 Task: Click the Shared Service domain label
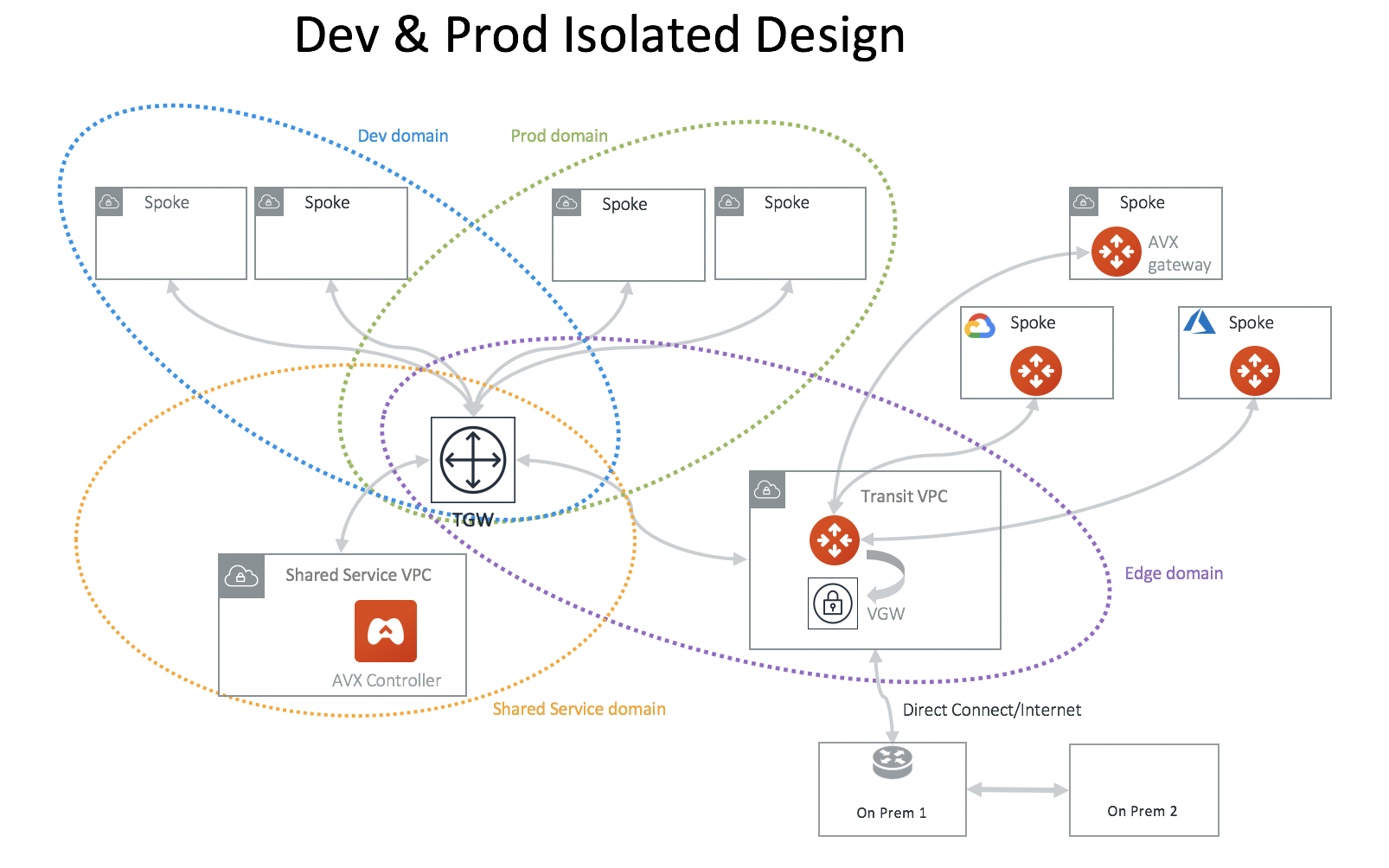pyautogui.click(x=579, y=709)
